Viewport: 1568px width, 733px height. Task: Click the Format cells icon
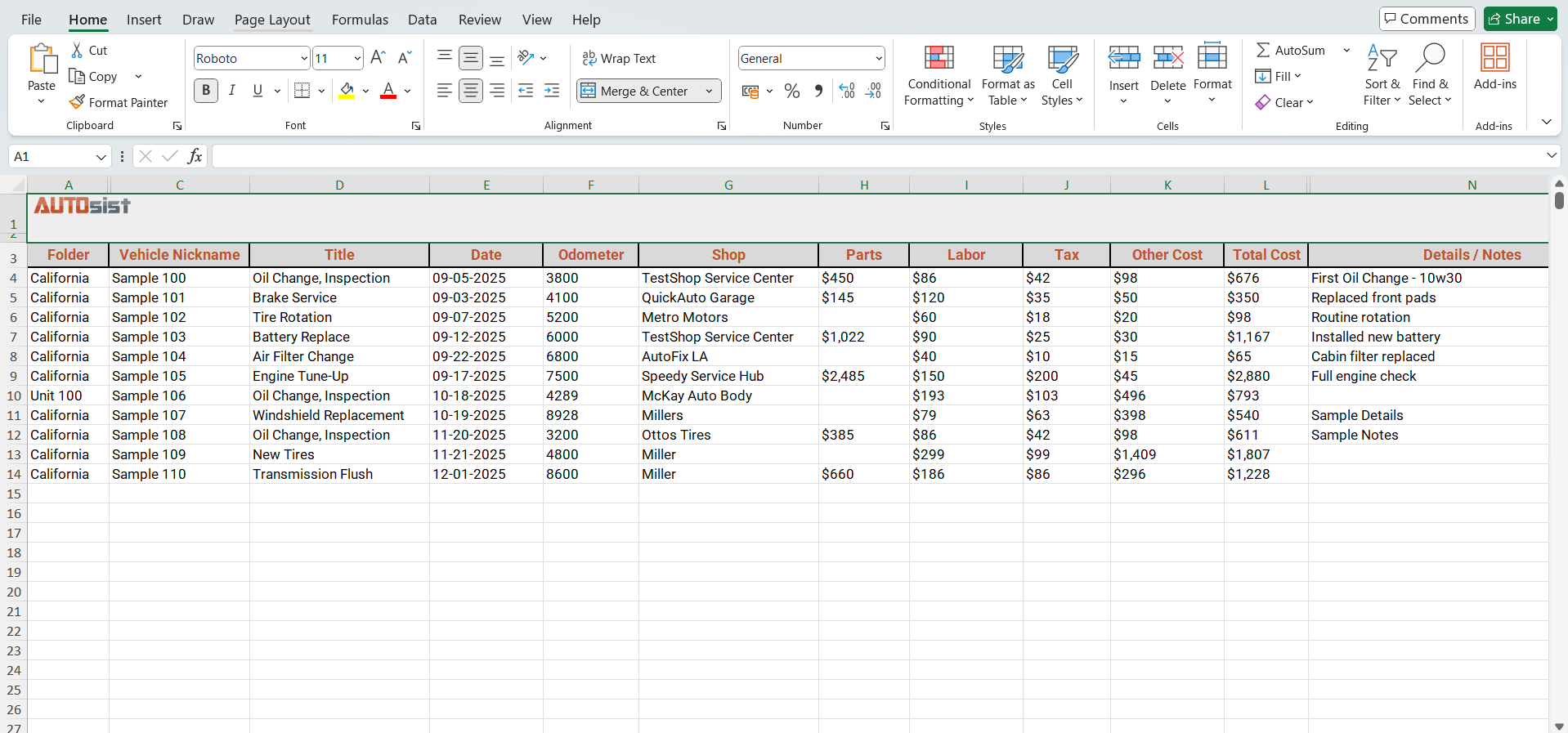tap(1212, 56)
